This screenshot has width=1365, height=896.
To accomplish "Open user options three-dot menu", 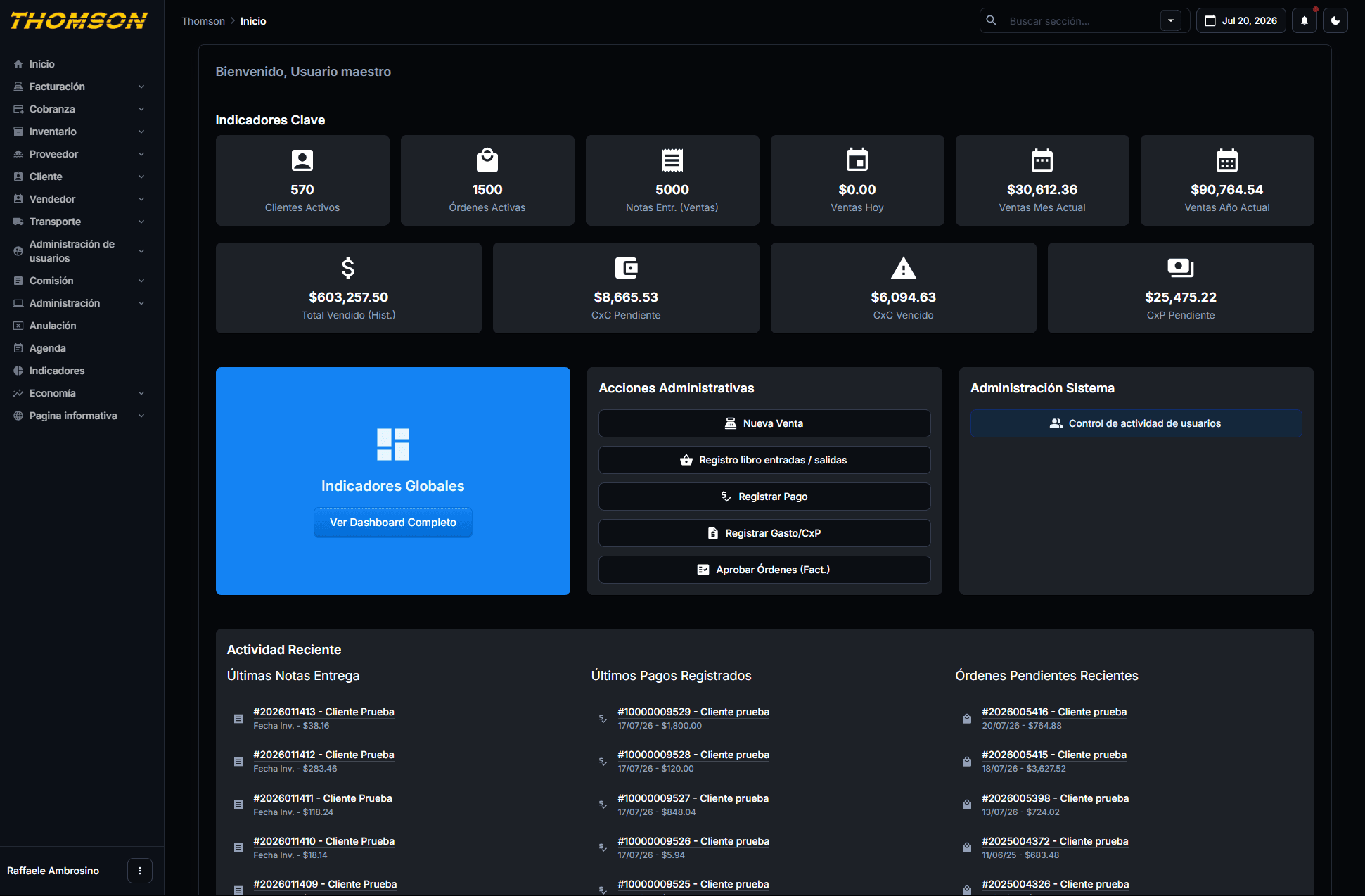I will pyautogui.click(x=140, y=871).
